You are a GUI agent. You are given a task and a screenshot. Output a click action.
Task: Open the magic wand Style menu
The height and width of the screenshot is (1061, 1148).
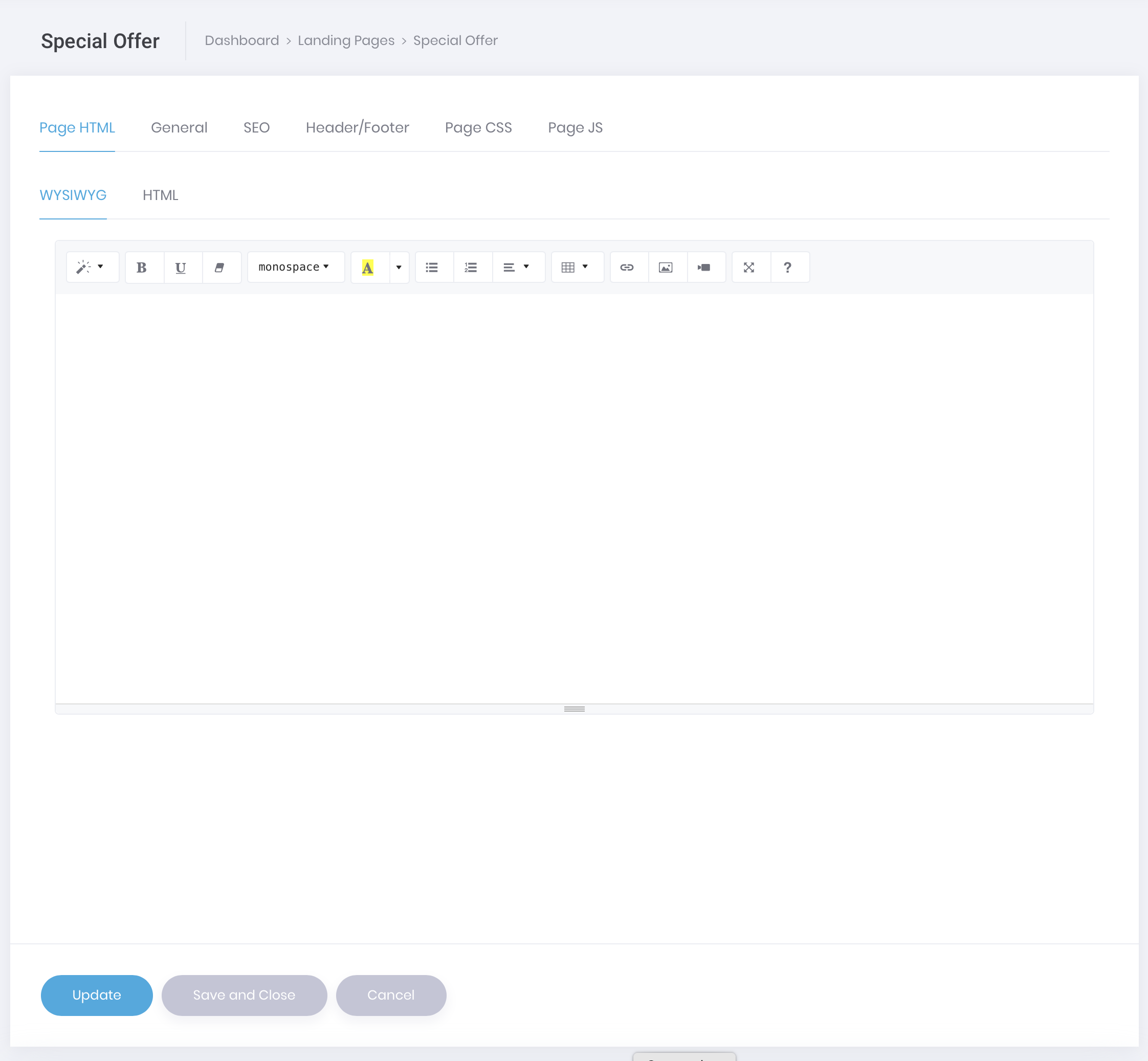click(93, 267)
